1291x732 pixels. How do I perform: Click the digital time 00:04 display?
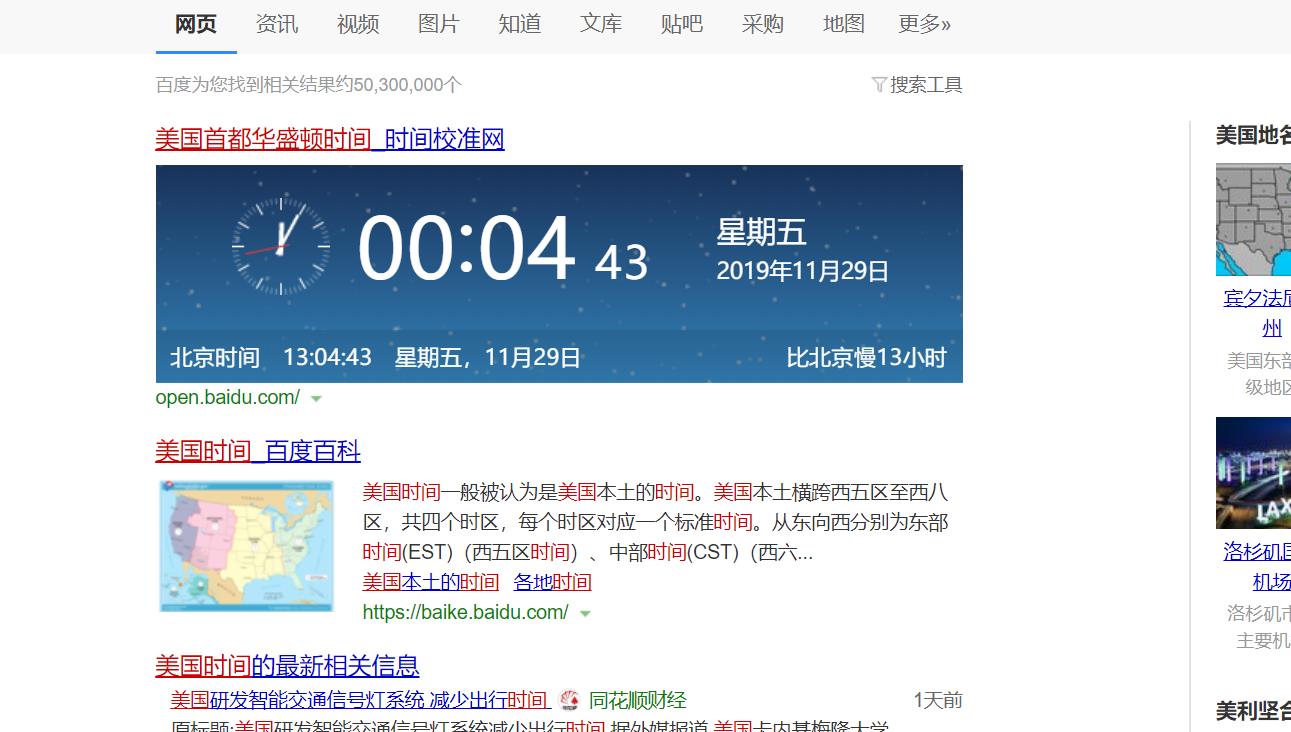point(466,248)
